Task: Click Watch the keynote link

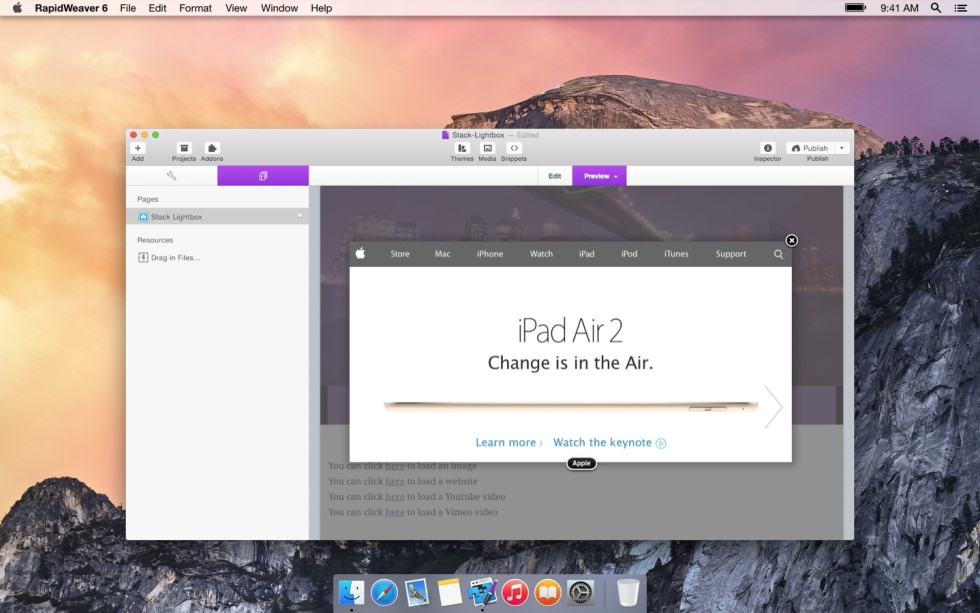Action: tap(609, 442)
